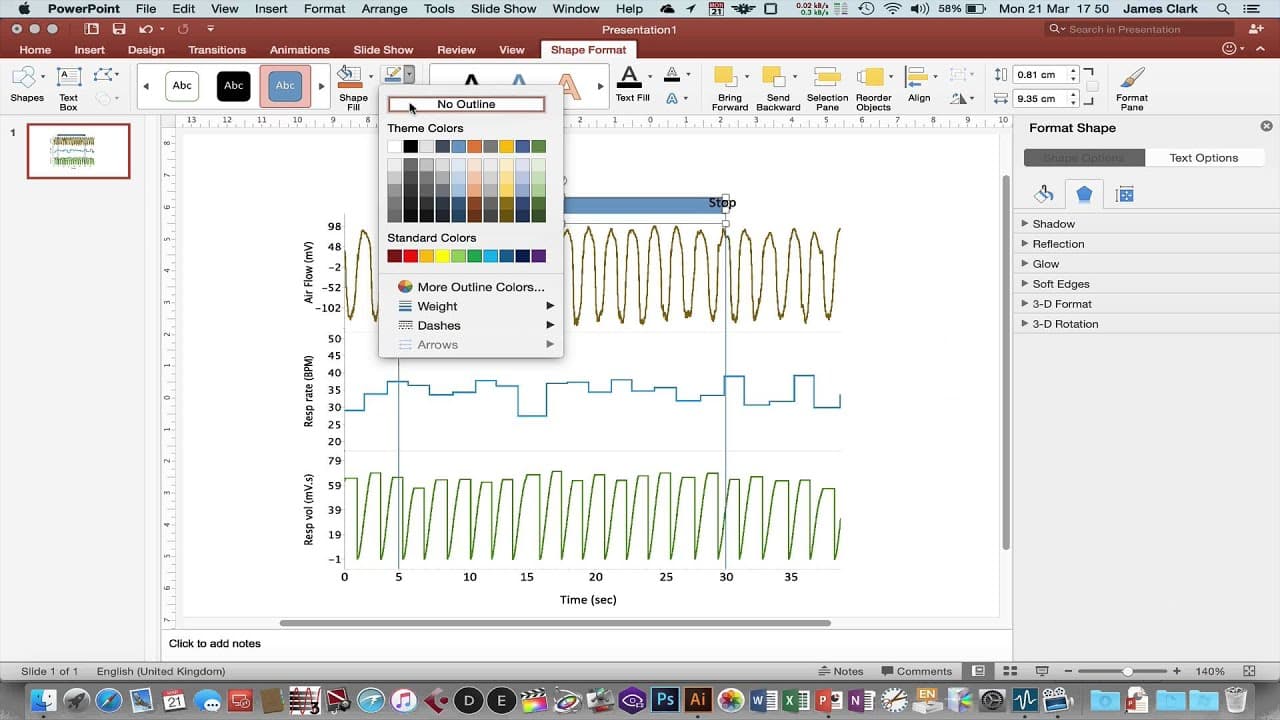Open the Format Pane brush icon
Screen dimensions: 1280x720
1132,78
